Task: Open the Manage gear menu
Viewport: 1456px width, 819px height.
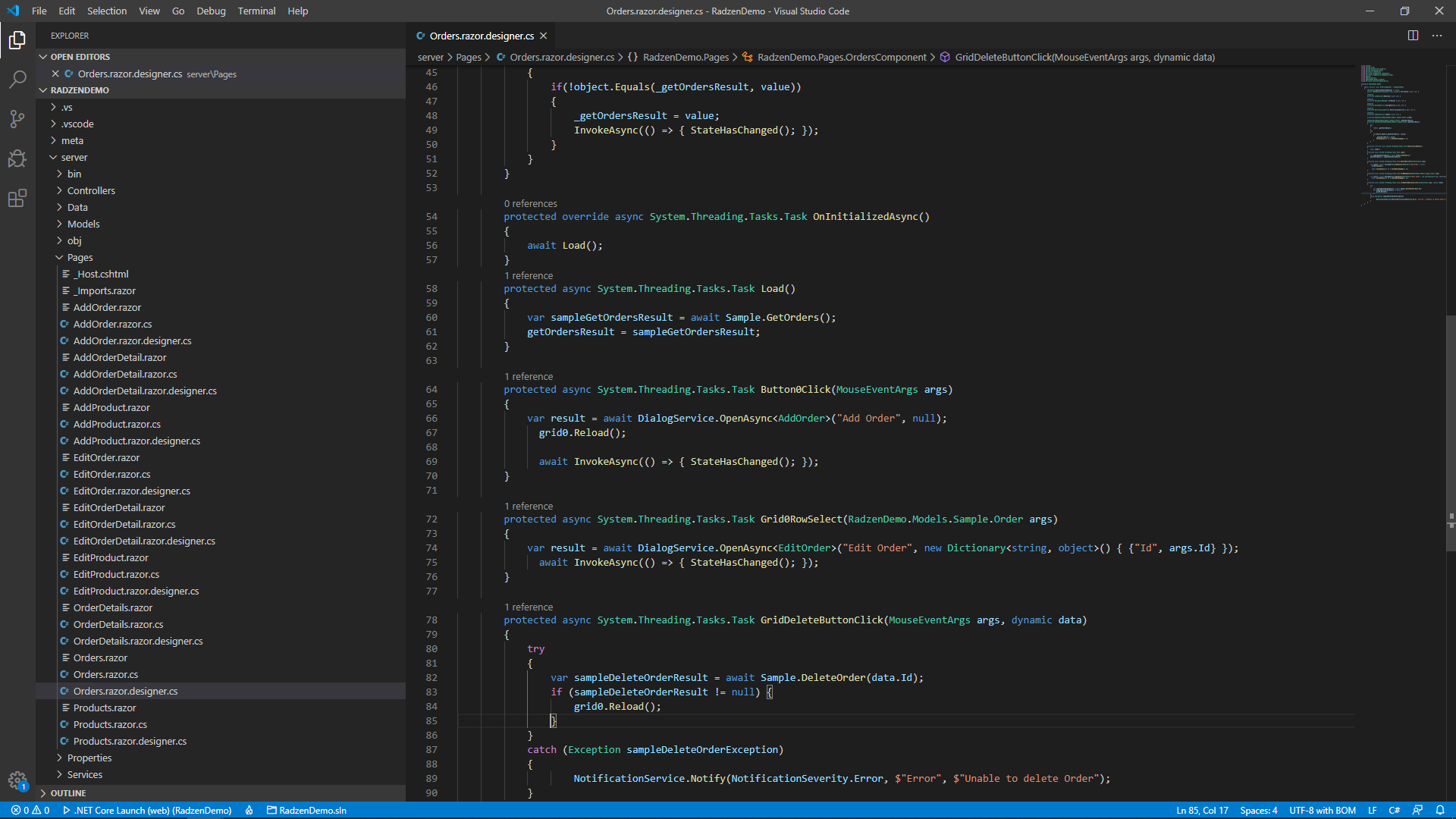Action: pyautogui.click(x=17, y=780)
